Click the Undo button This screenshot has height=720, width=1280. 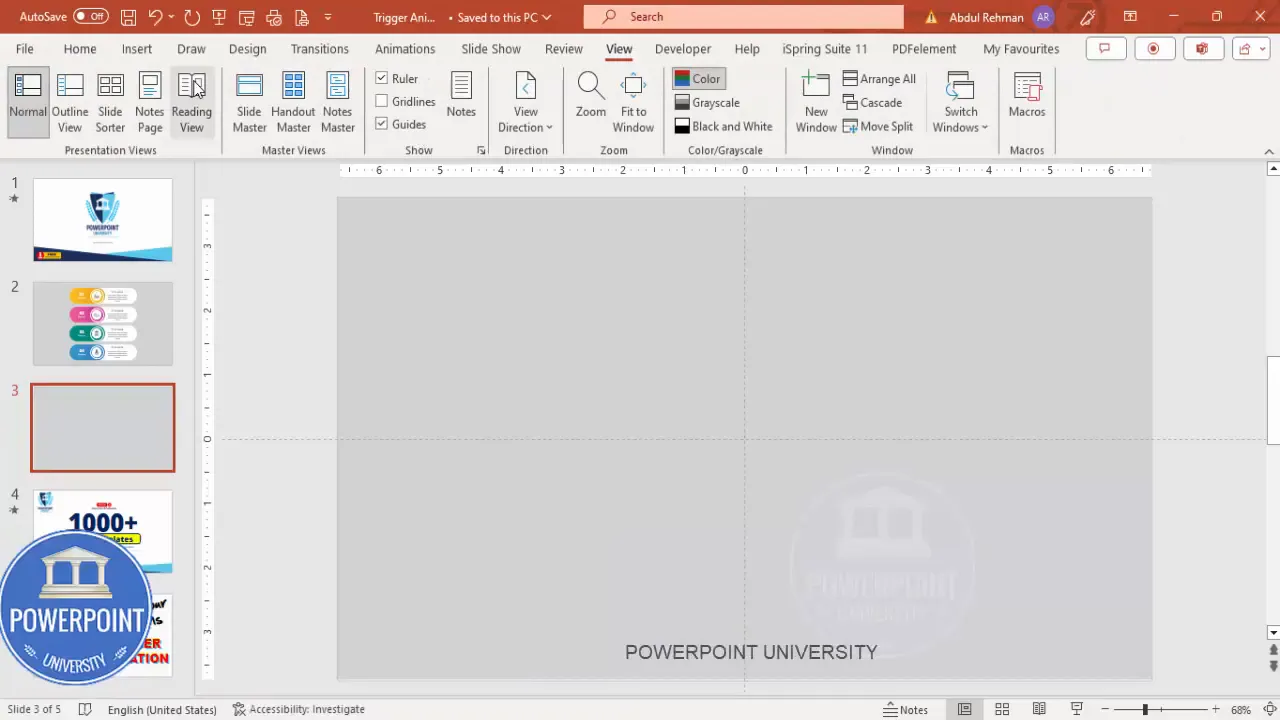click(x=155, y=17)
